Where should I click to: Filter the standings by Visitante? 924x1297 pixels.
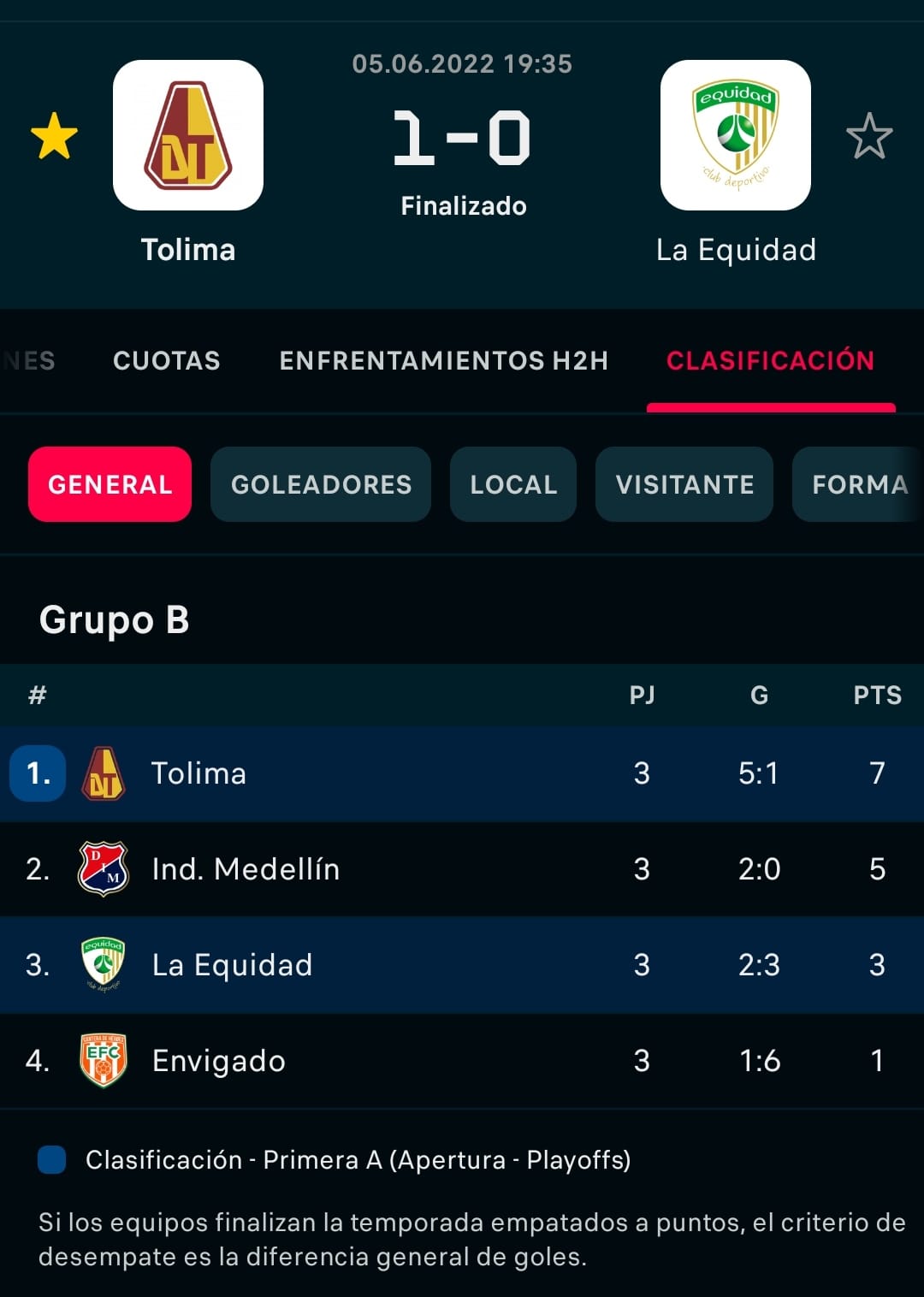(x=684, y=484)
